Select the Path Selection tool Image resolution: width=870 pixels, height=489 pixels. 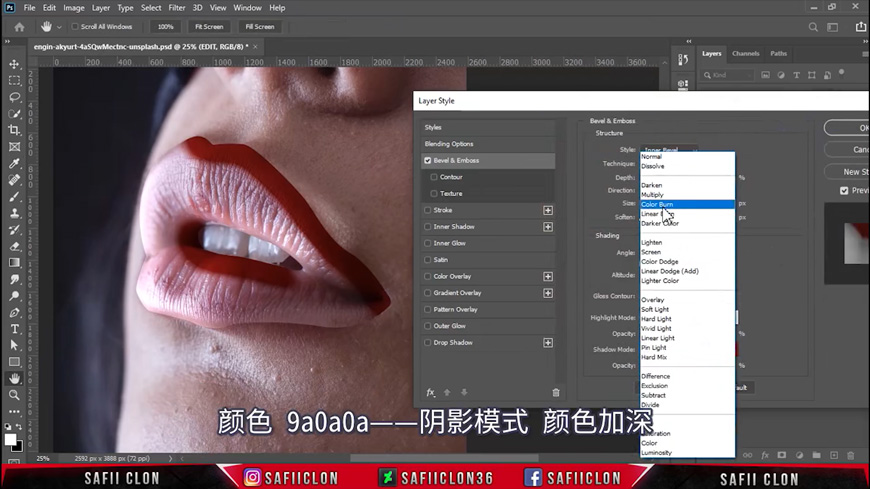pos(14,345)
